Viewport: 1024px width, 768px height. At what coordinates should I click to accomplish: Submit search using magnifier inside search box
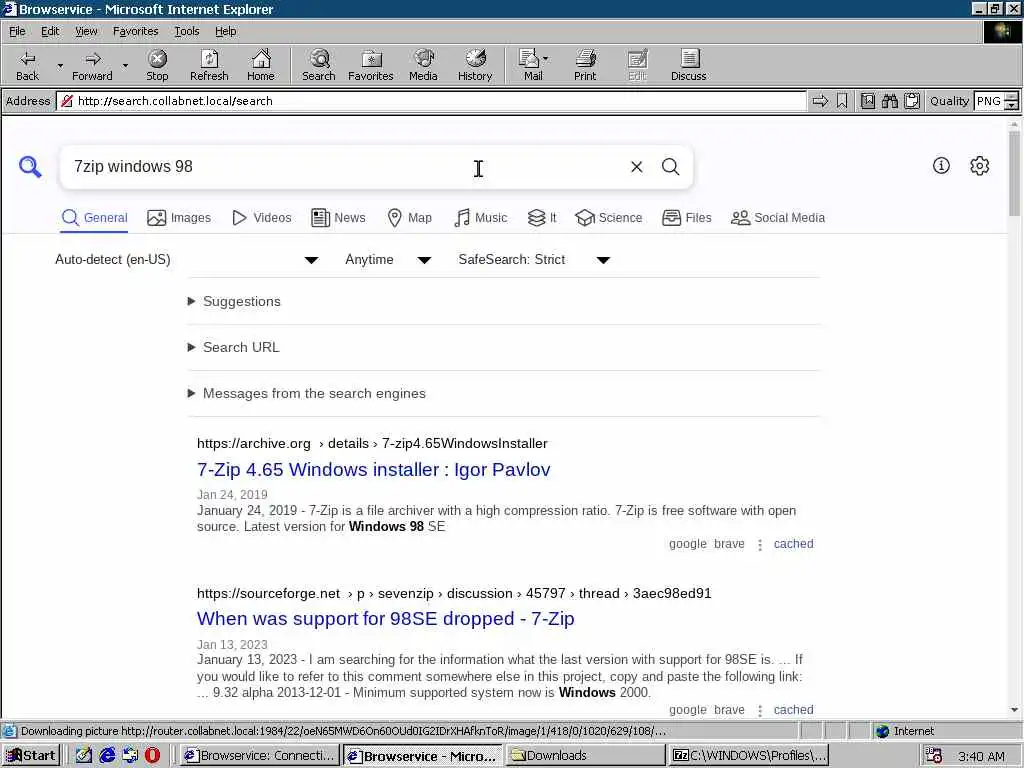[671, 167]
